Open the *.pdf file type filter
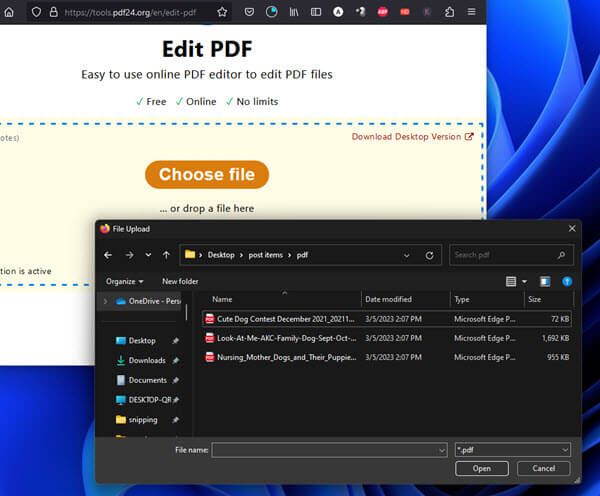Viewport: 600px width, 496px height. (x=512, y=450)
